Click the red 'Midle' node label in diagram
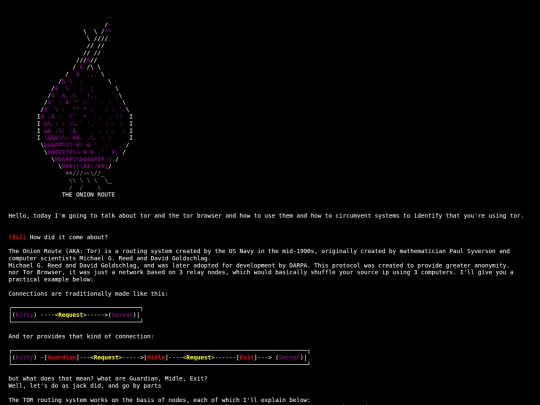This screenshot has width=540, height=405. click(156, 357)
